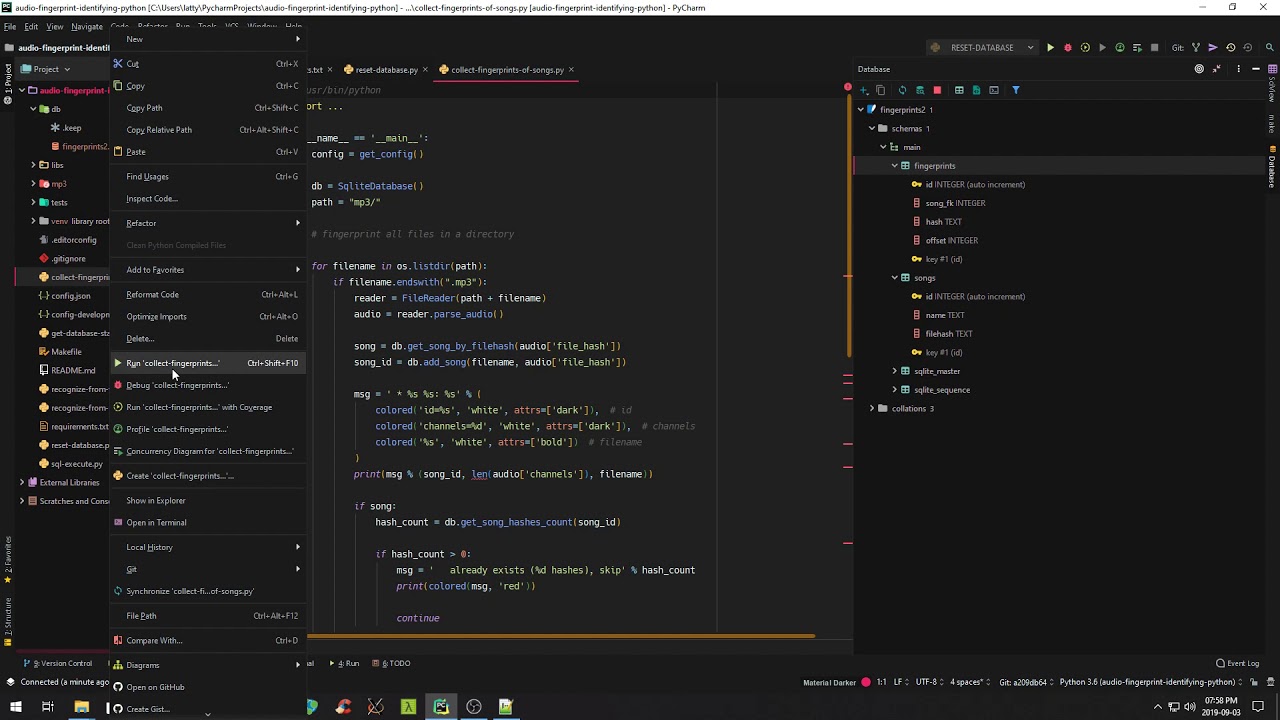Expand sqlite_sequence table
This screenshot has width=1280, height=720.
click(894, 390)
